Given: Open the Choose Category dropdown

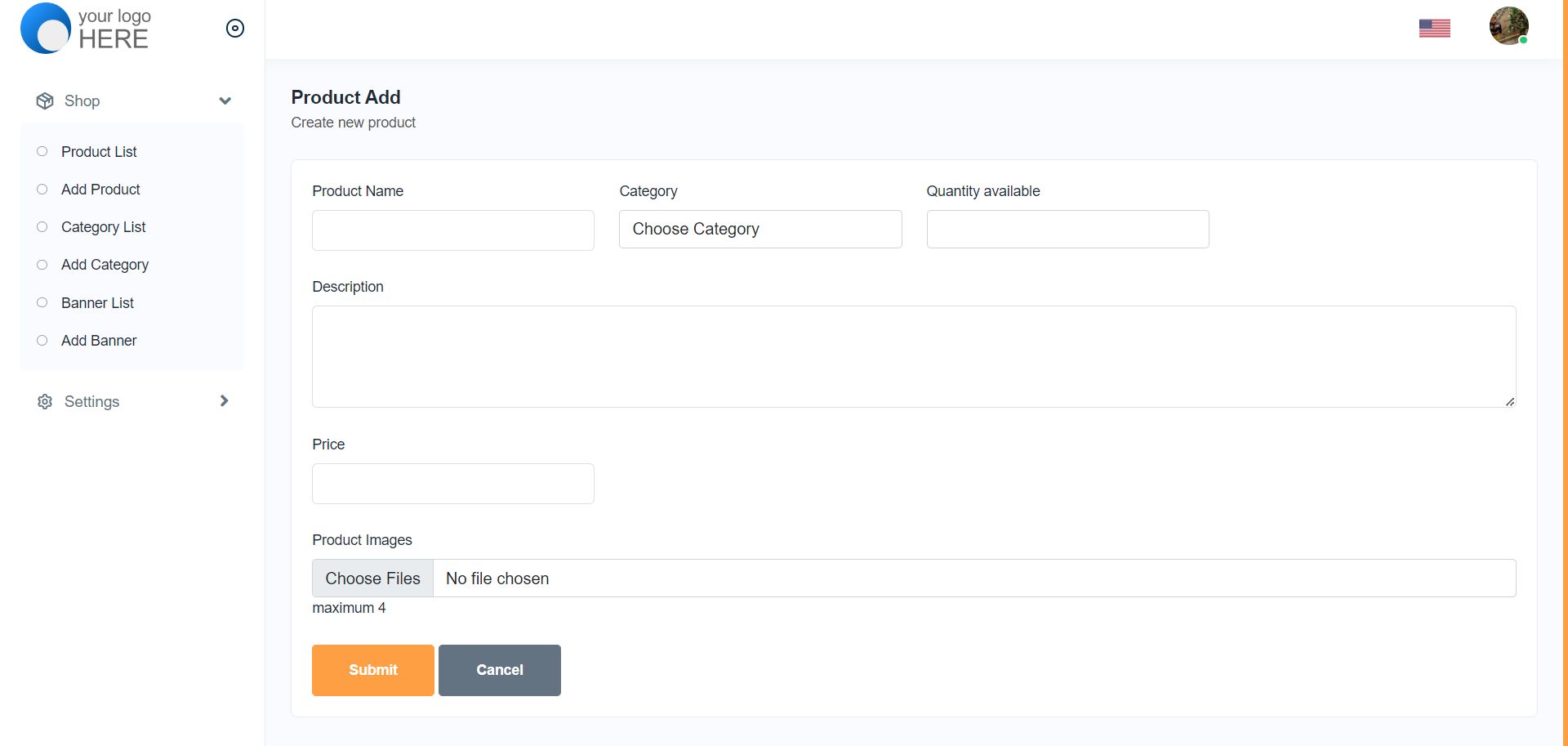Looking at the screenshot, I should [759, 230].
